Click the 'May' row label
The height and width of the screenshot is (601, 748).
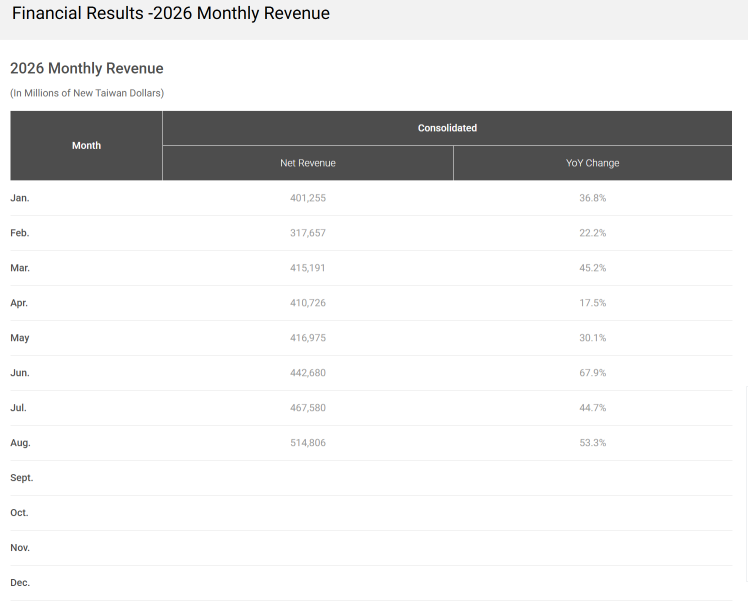tap(20, 338)
